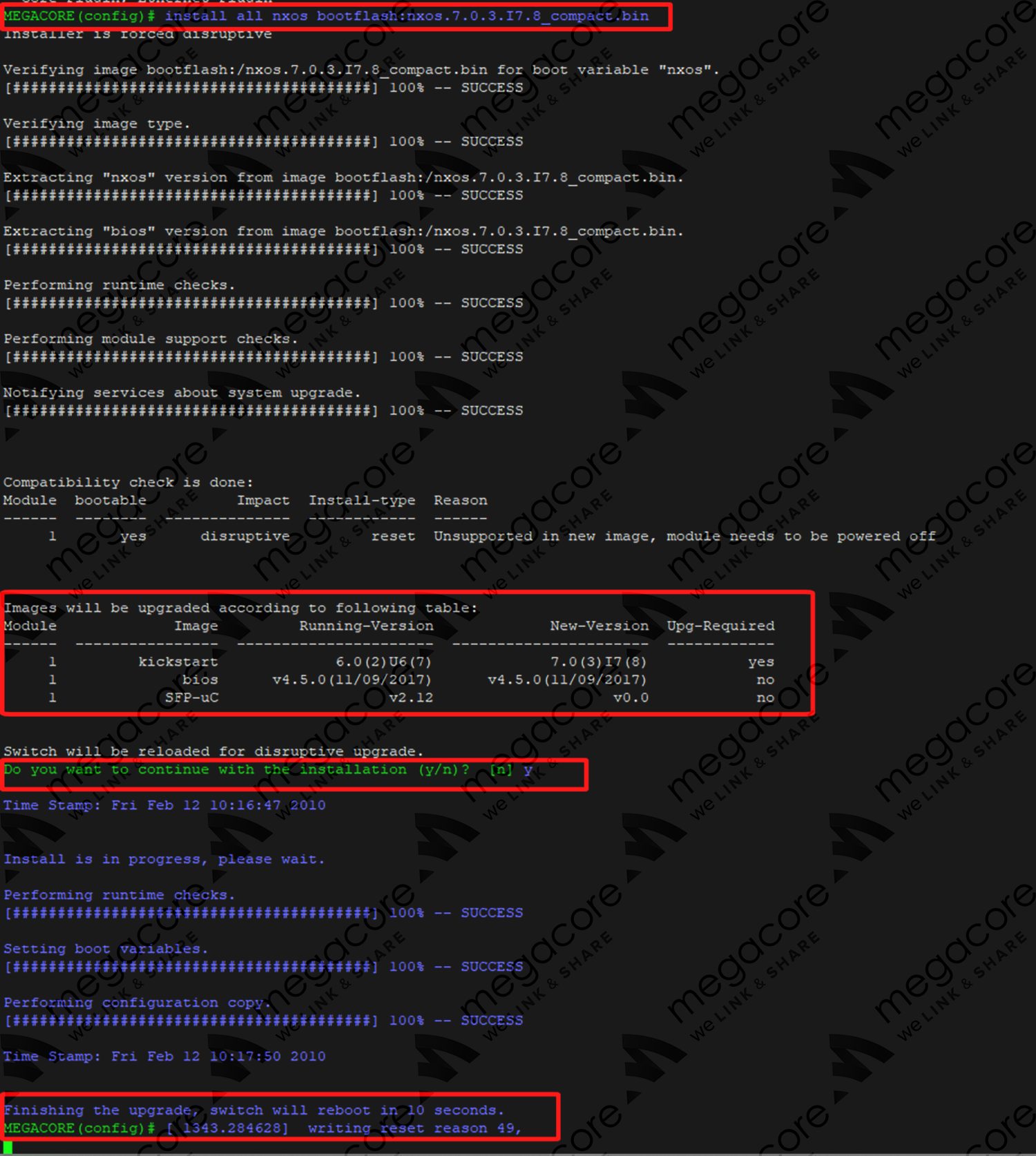This screenshot has width=1036, height=1156.
Task: Click the "yes" value under the bootable column
Action: [133, 537]
